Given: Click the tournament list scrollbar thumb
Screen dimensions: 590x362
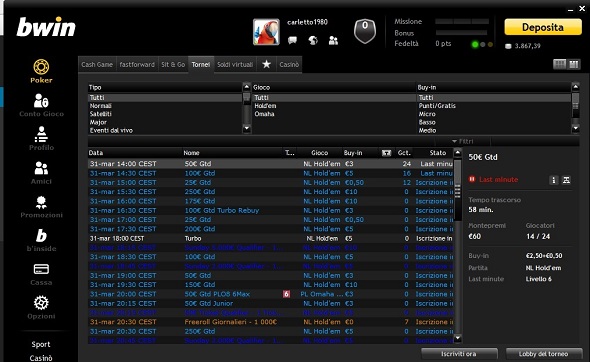Looking at the screenshot, I should coord(458,190).
